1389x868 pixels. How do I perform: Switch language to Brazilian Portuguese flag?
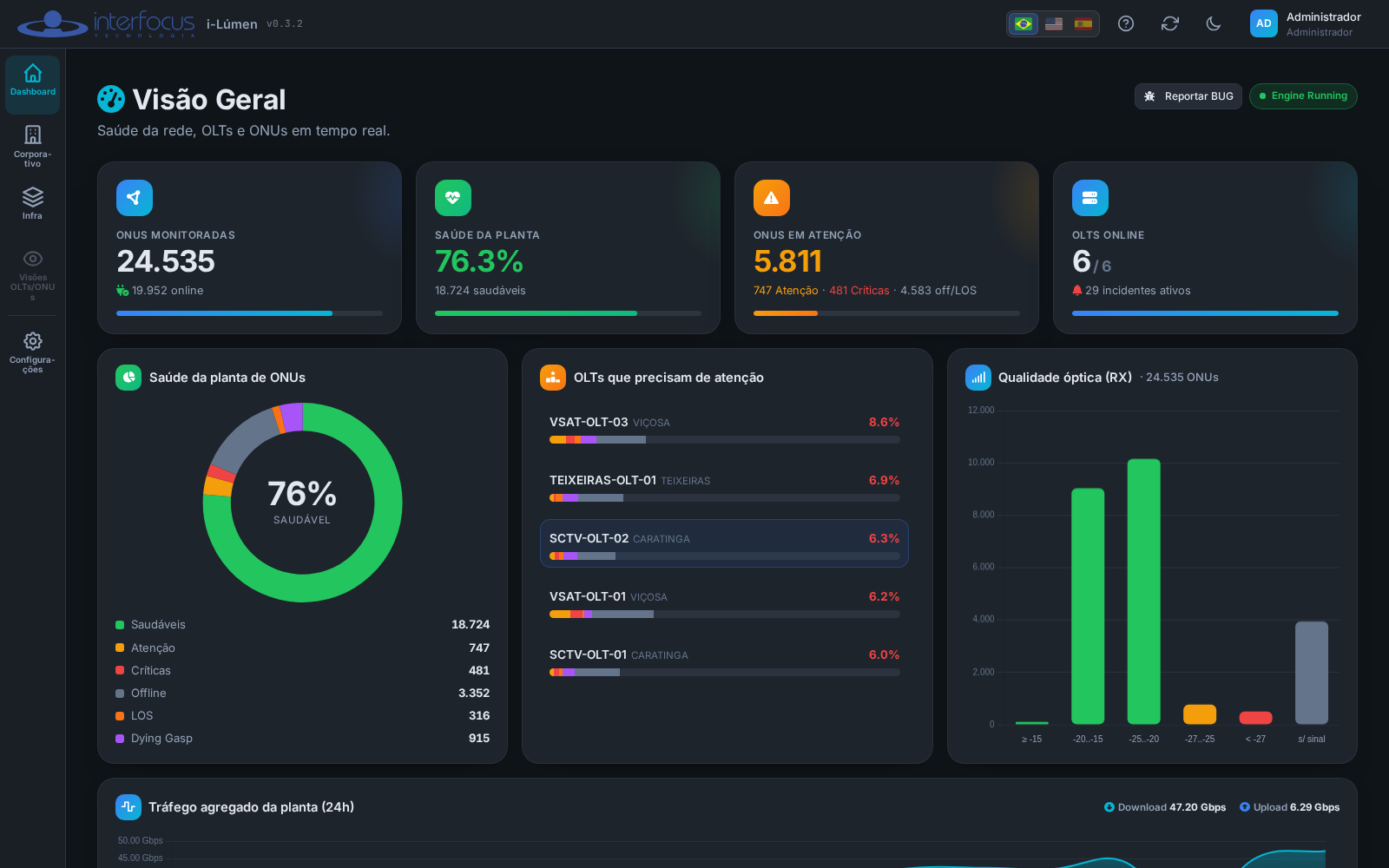tap(1024, 23)
